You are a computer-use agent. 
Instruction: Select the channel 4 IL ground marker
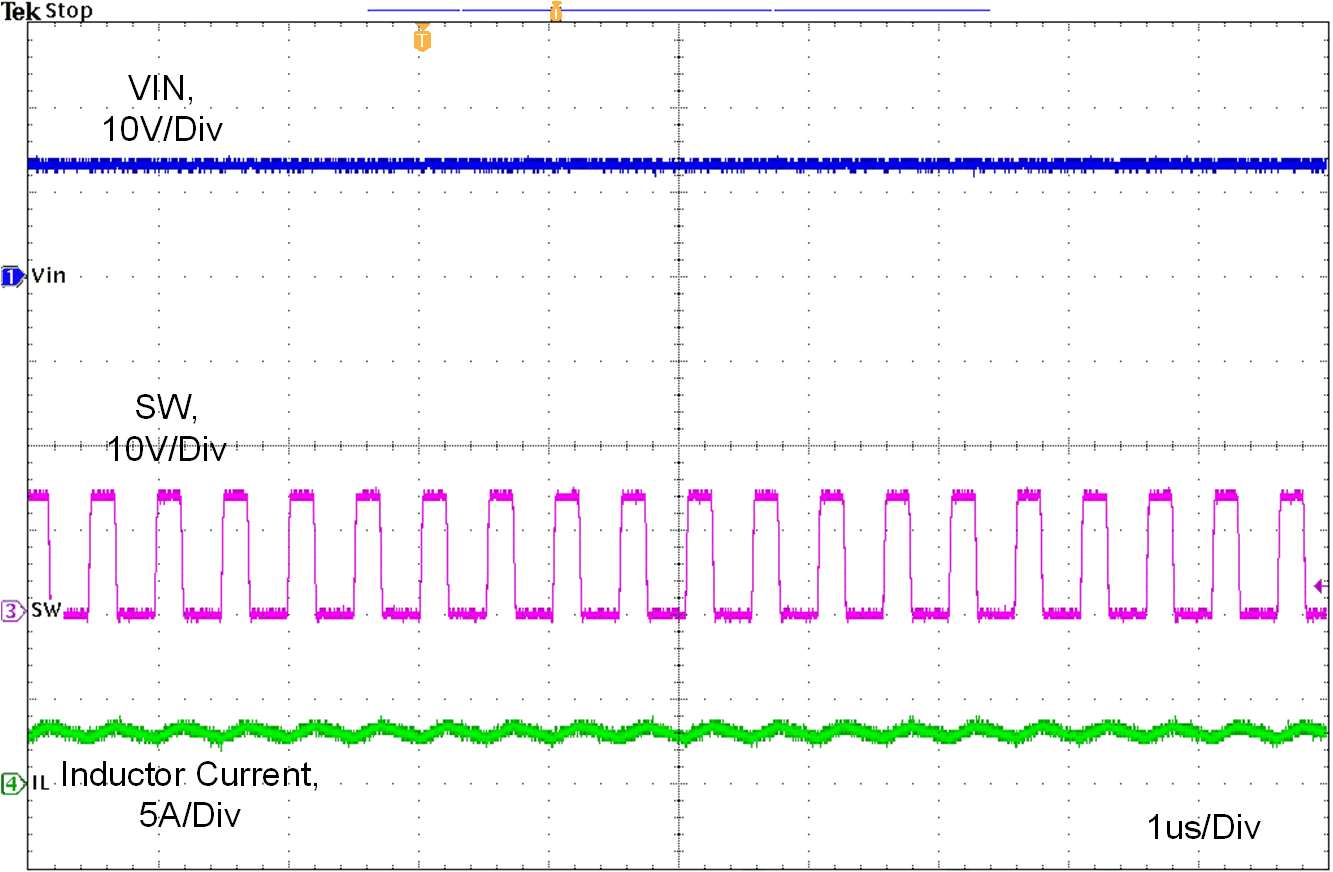(x=8, y=785)
